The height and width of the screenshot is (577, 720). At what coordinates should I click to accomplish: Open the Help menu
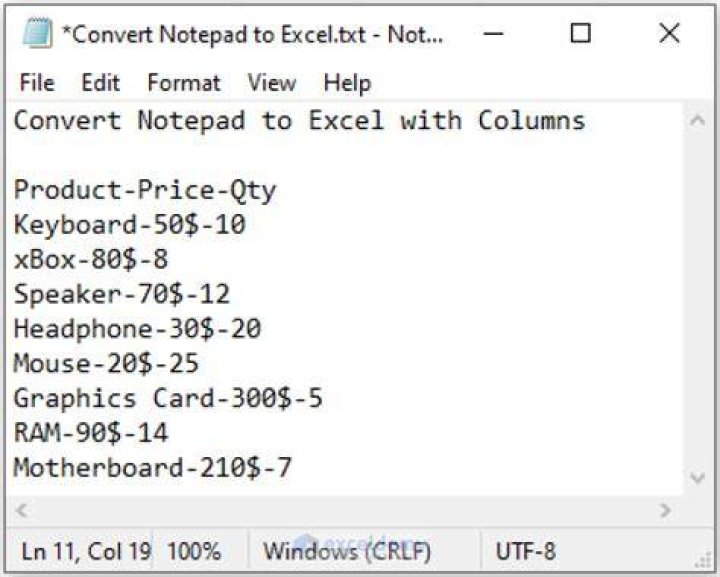click(x=347, y=83)
